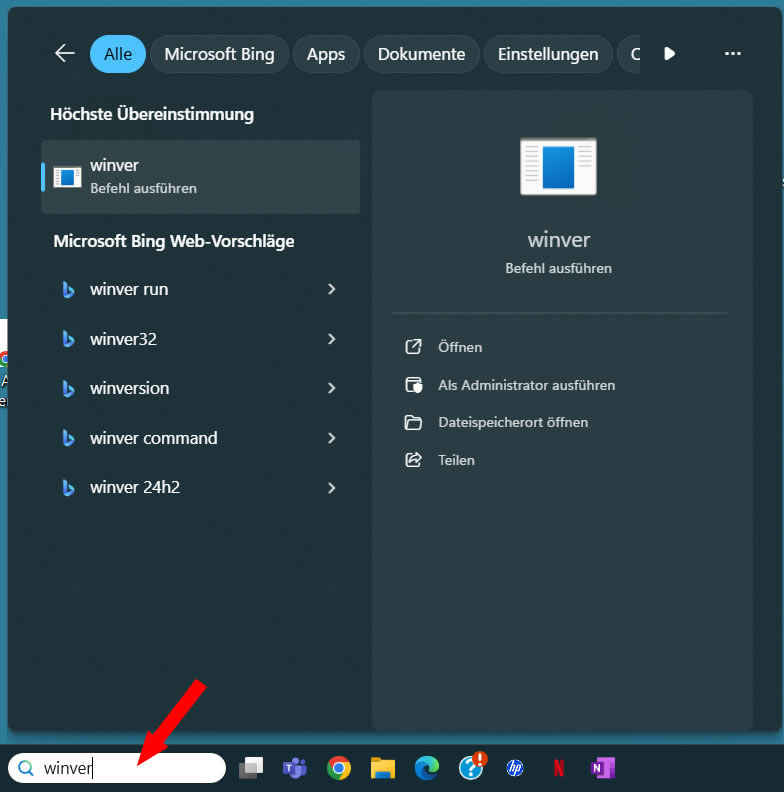Click Bing icon beside 'winver command'

point(68,438)
